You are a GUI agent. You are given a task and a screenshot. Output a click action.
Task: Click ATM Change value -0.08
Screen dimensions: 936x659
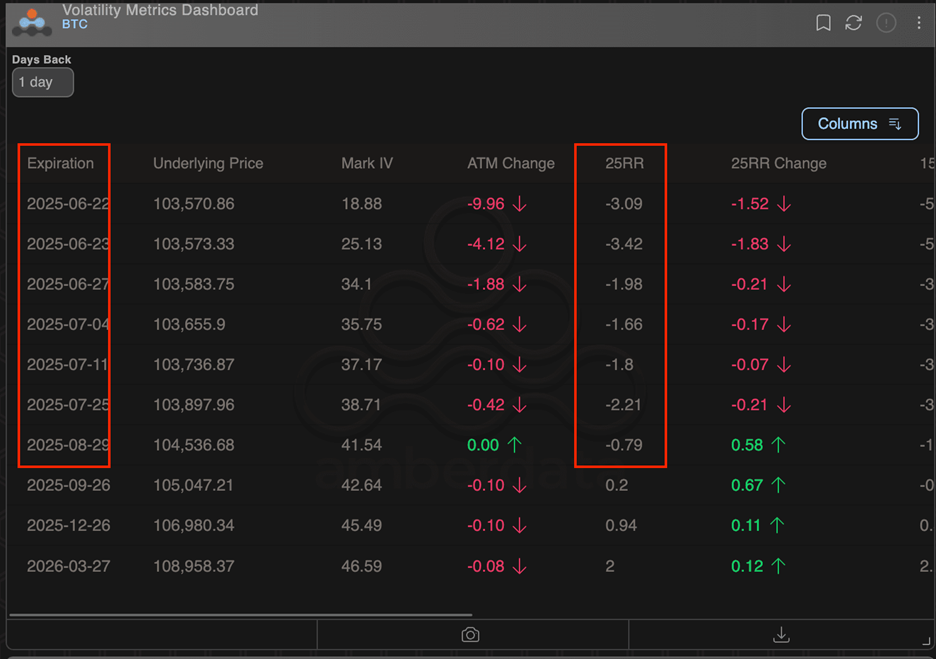pyautogui.click(x=486, y=566)
